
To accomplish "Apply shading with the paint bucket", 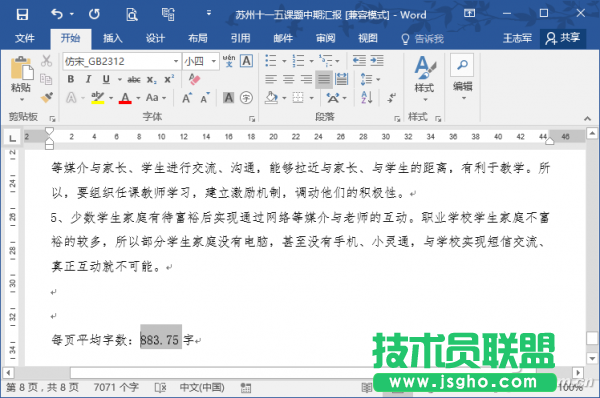I will (271, 98).
